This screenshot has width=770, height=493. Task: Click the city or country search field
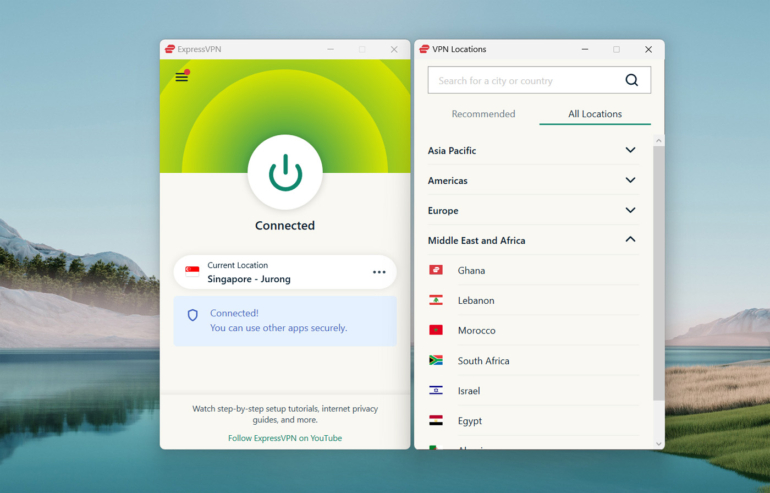525,80
